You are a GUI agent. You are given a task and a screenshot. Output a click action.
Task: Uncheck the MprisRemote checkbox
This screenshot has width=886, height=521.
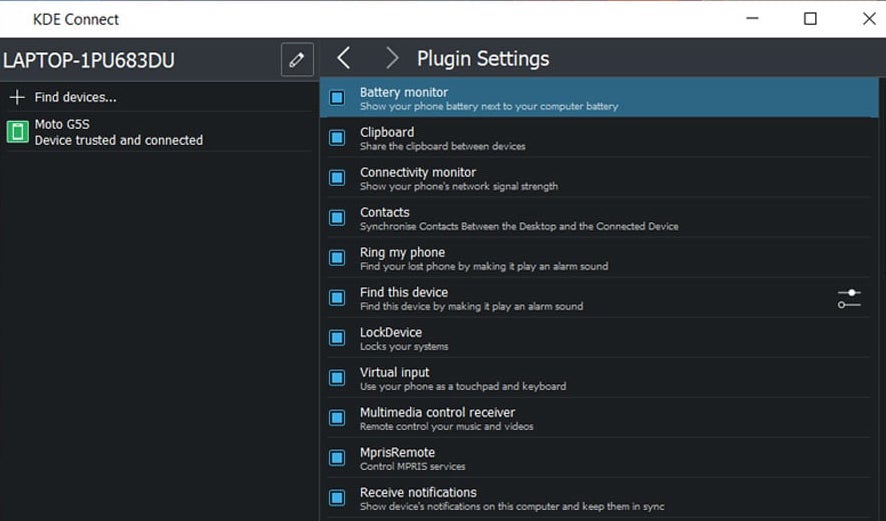pos(337,458)
